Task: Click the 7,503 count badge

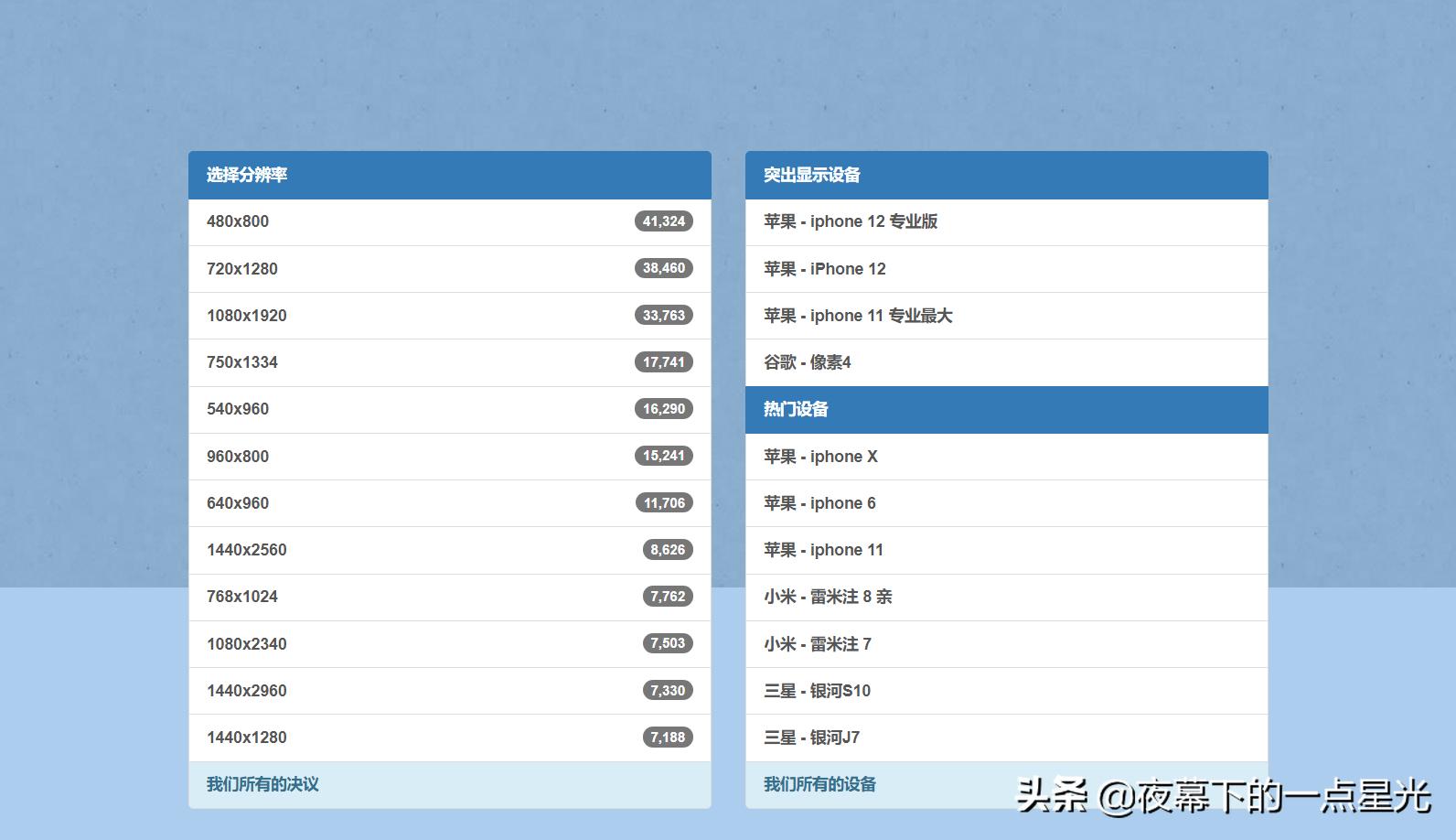Action: click(x=668, y=643)
